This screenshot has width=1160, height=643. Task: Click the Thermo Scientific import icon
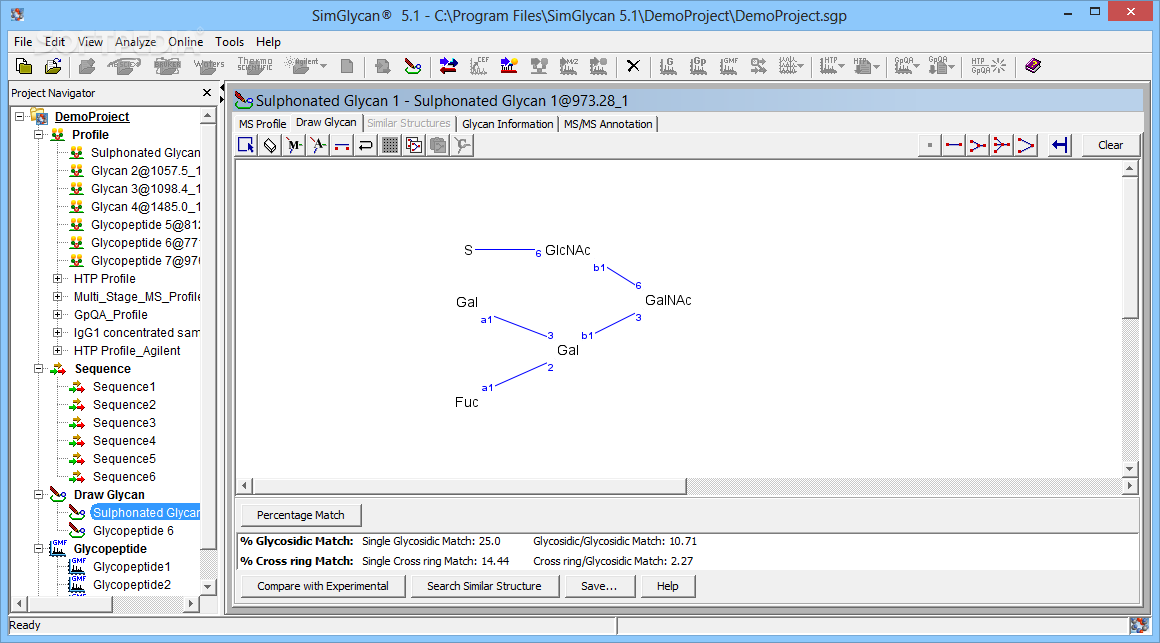pyautogui.click(x=254, y=67)
